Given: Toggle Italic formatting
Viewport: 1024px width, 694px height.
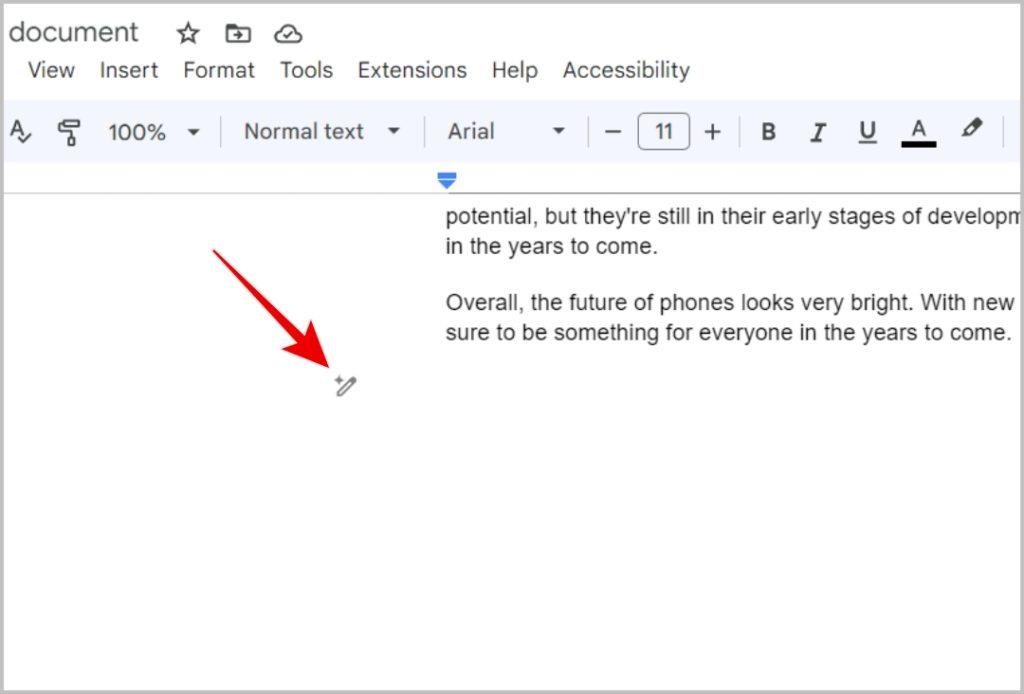Looking at the screenshot, I should pyautogui.click(x=818, y=133).
